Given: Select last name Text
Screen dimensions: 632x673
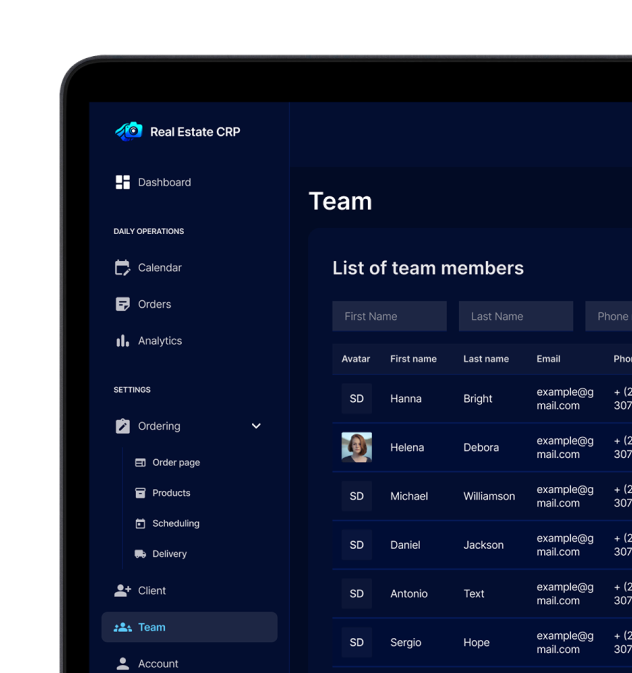Looking at the screenshot, I should pos(474,594).
